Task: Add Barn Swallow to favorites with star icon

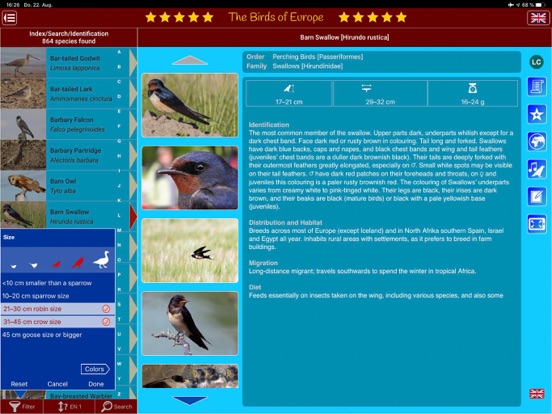Action: tap(537, 114)
